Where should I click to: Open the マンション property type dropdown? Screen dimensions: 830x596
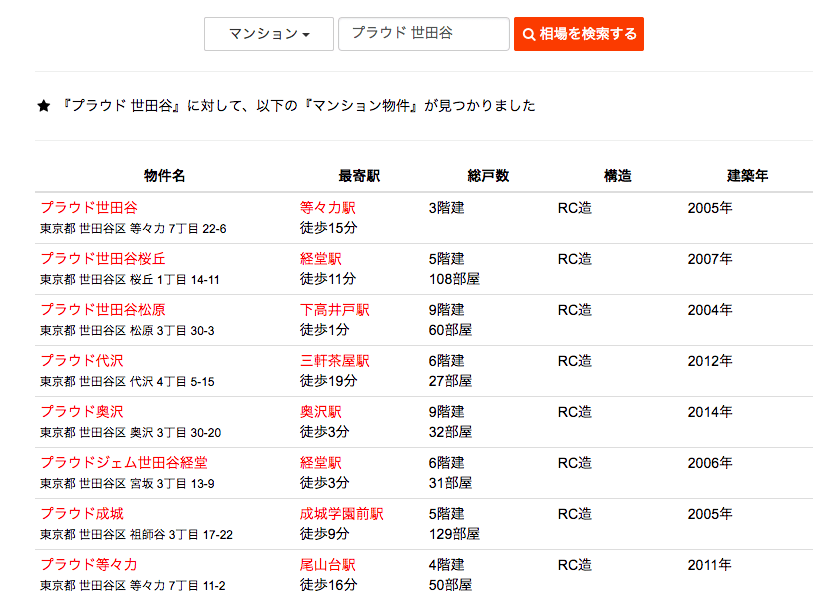268,33
